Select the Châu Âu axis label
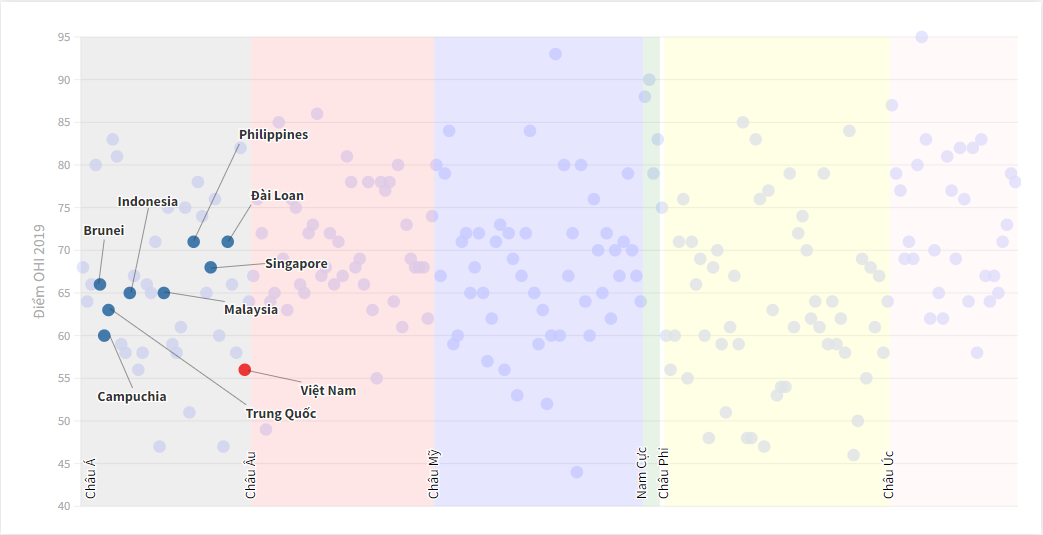This screenshot has width=1043, height=535. (x=251, y=475)
